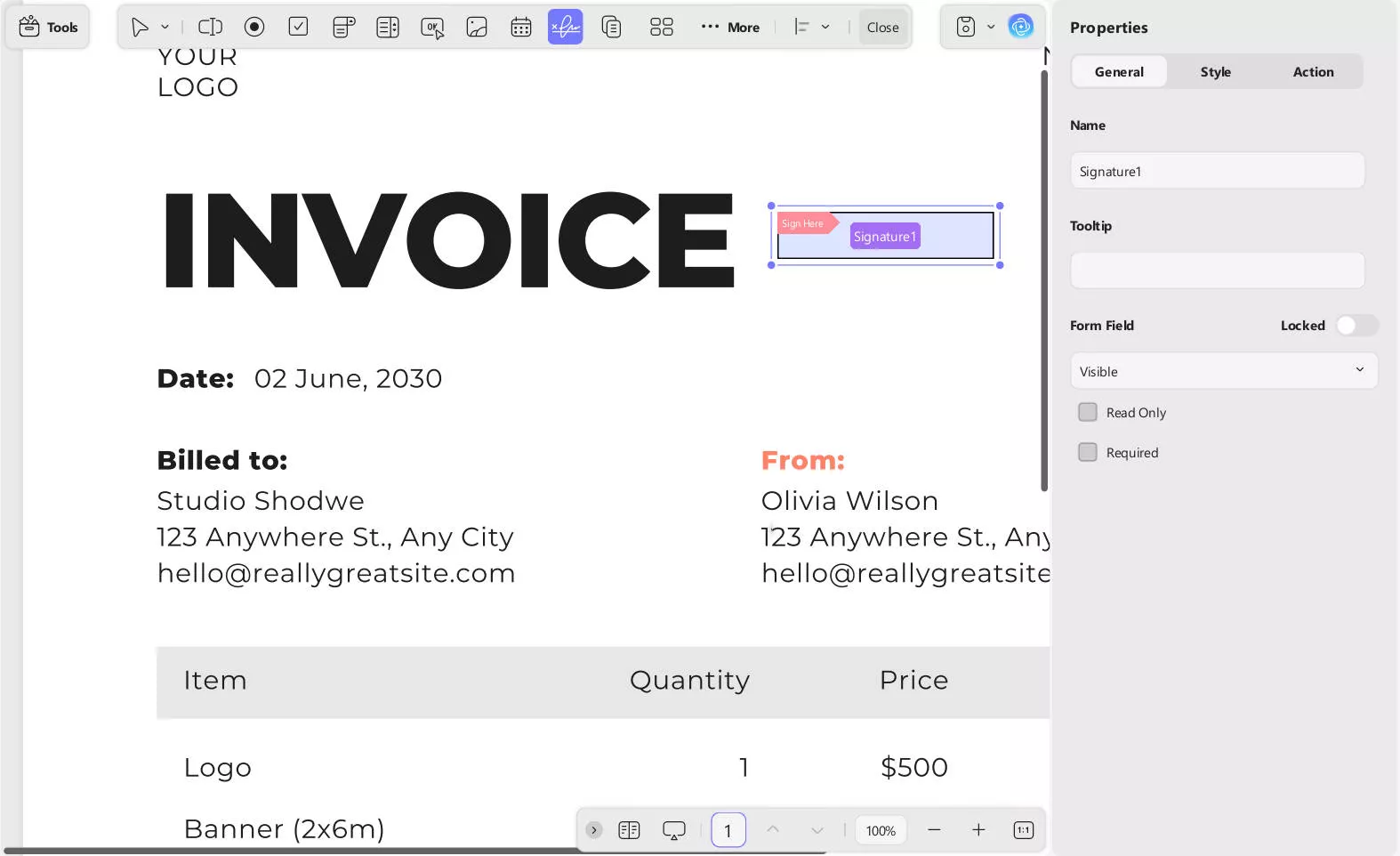Go to previous page with up chevron
Viewport: 1400px width, 856px height.
[773, 829]
